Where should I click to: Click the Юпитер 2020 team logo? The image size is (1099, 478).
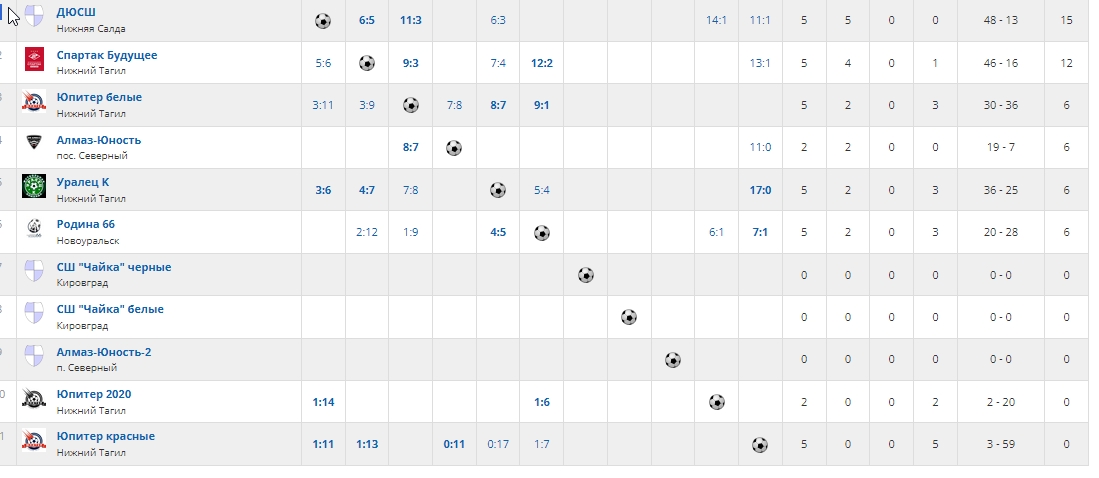coord(34,399)
